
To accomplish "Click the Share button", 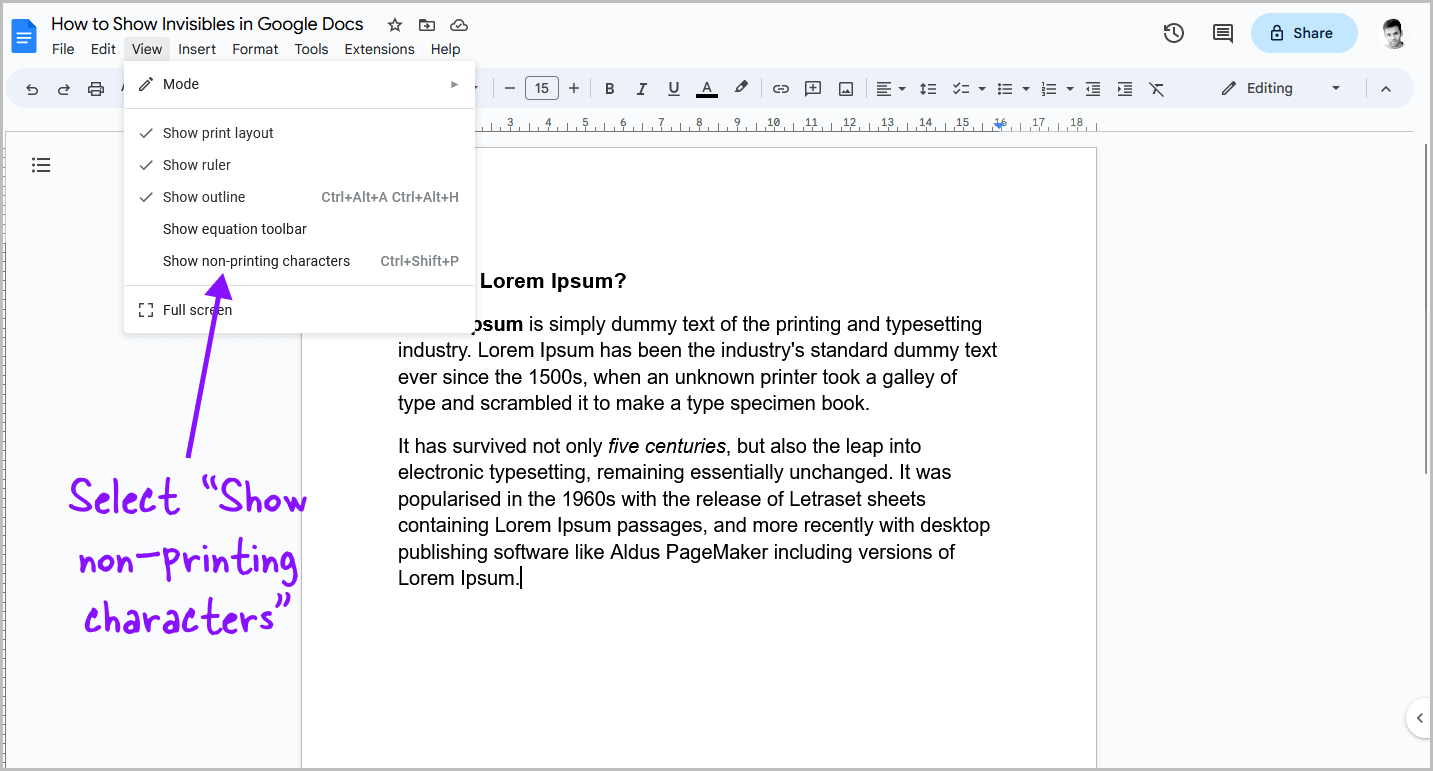I will (1304, 33).
